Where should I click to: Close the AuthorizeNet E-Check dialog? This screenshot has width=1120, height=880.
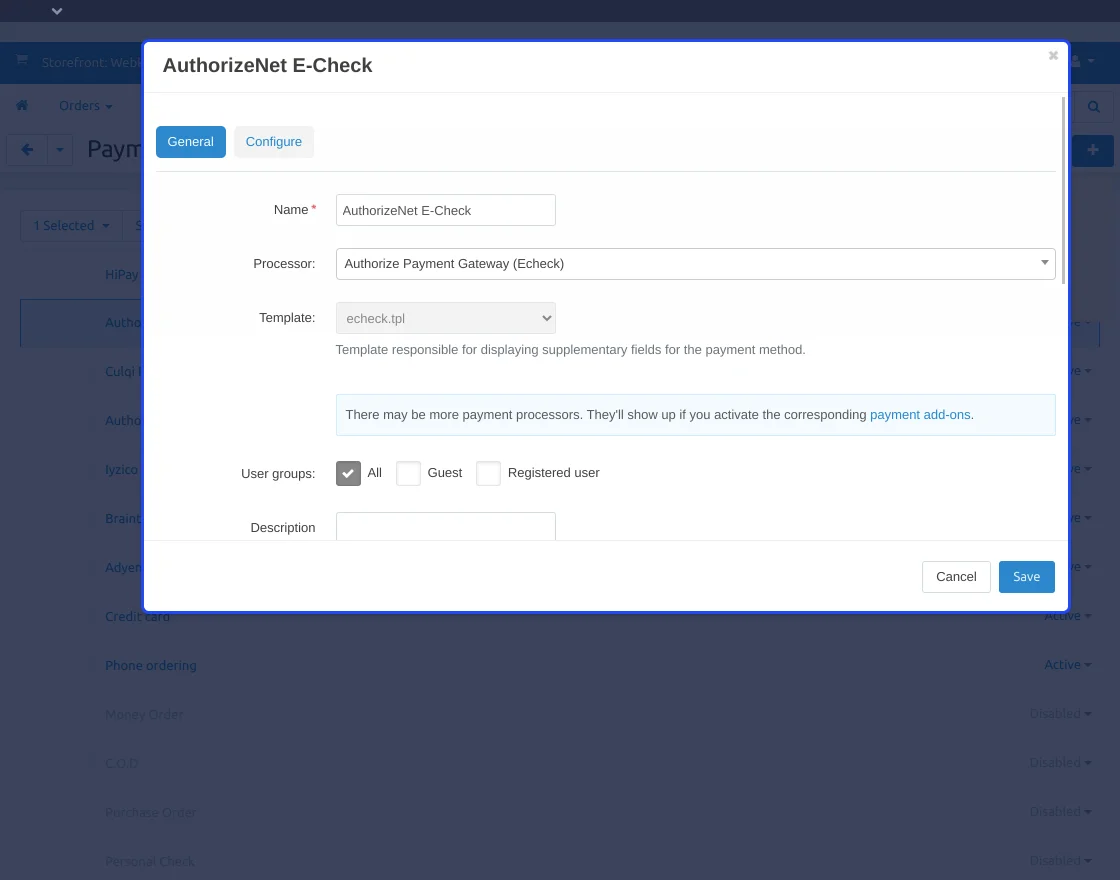(1053, 56)
